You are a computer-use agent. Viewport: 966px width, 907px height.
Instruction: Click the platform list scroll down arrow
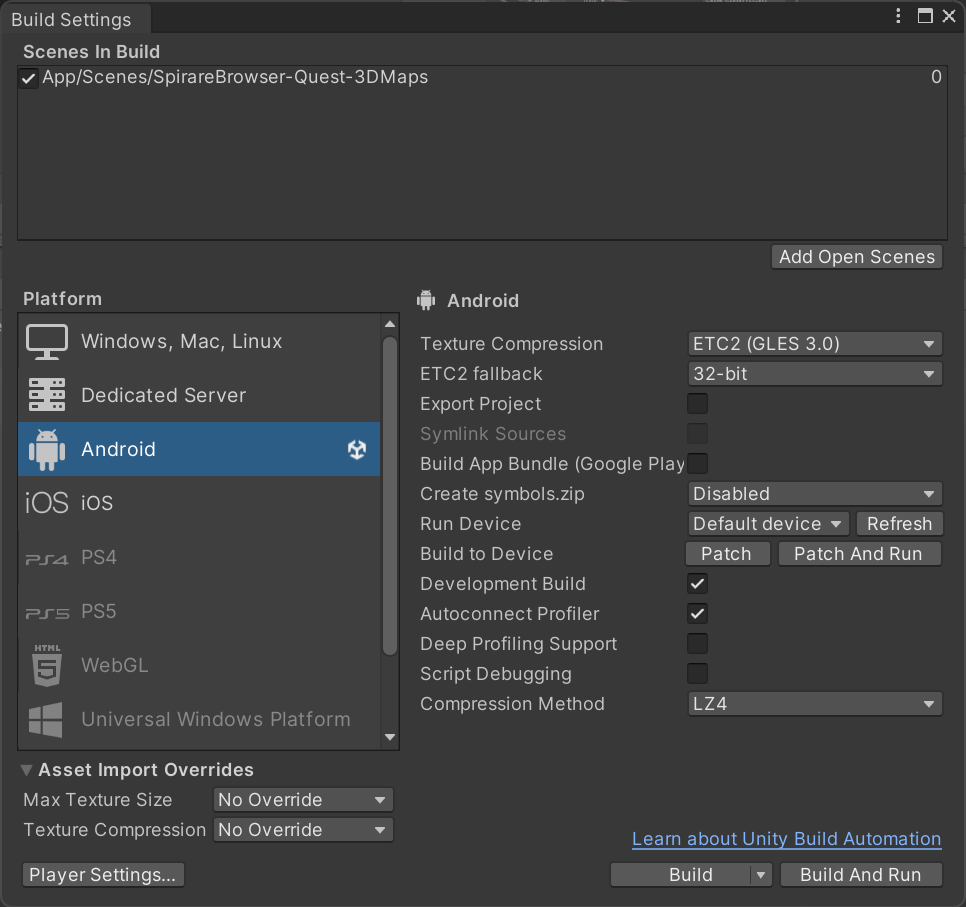click(x=390, y=737)
